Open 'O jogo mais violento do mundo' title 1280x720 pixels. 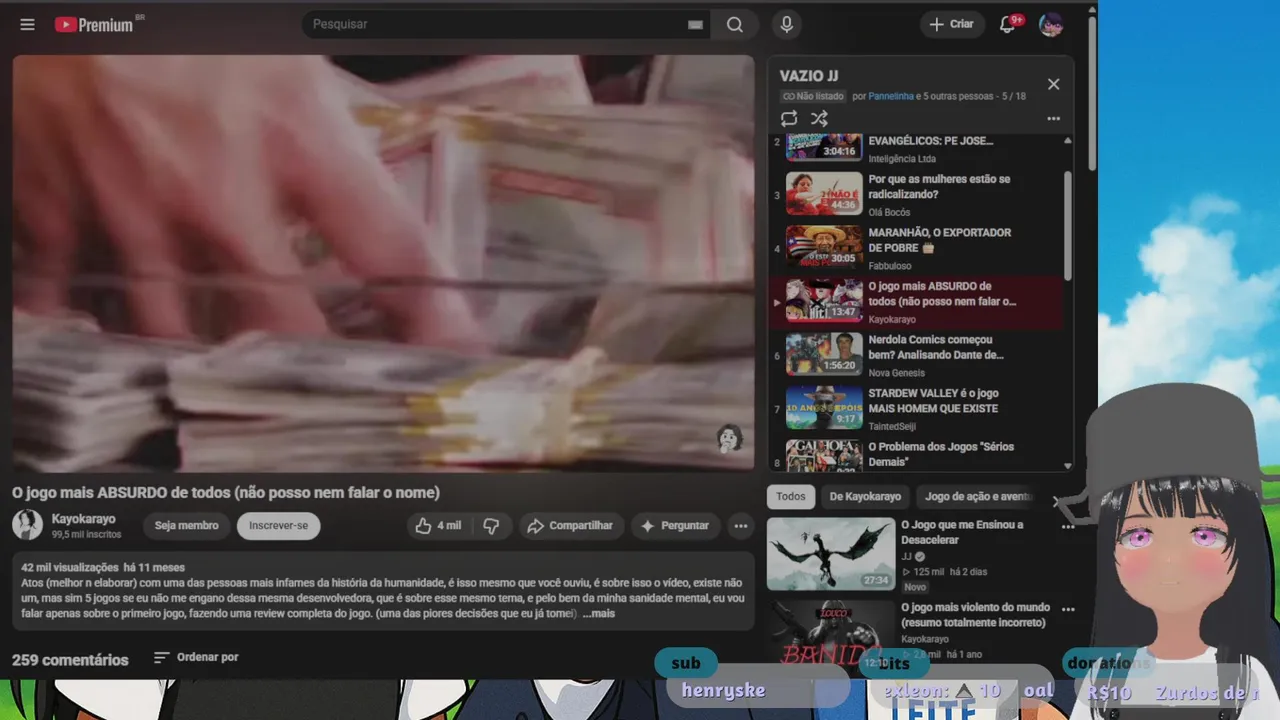(x=975, y=614)
